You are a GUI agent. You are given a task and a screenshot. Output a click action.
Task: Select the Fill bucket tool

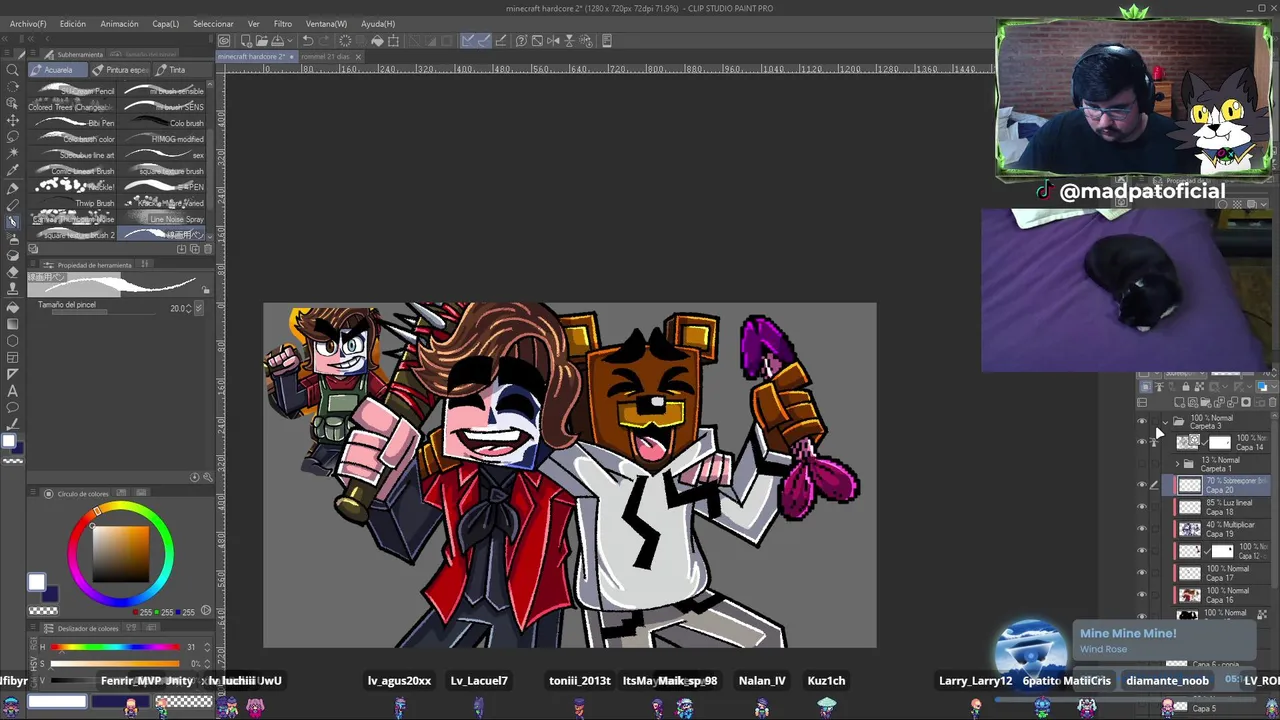coord(13,306)
